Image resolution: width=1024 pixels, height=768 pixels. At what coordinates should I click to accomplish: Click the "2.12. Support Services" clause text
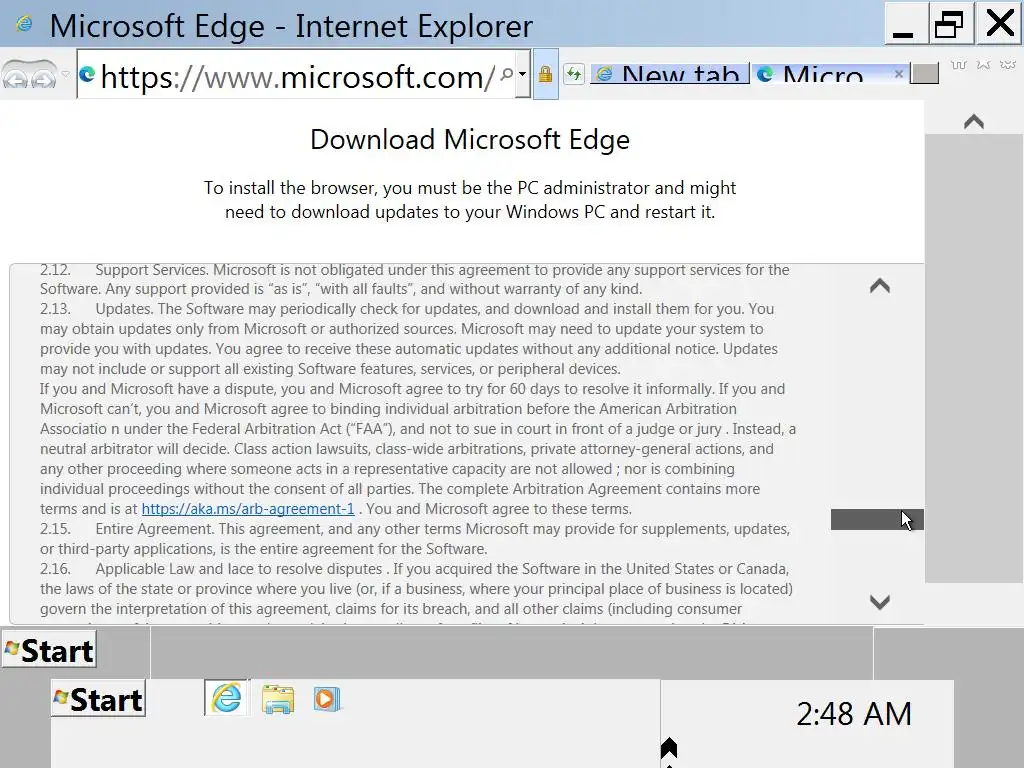coord(415,280)
